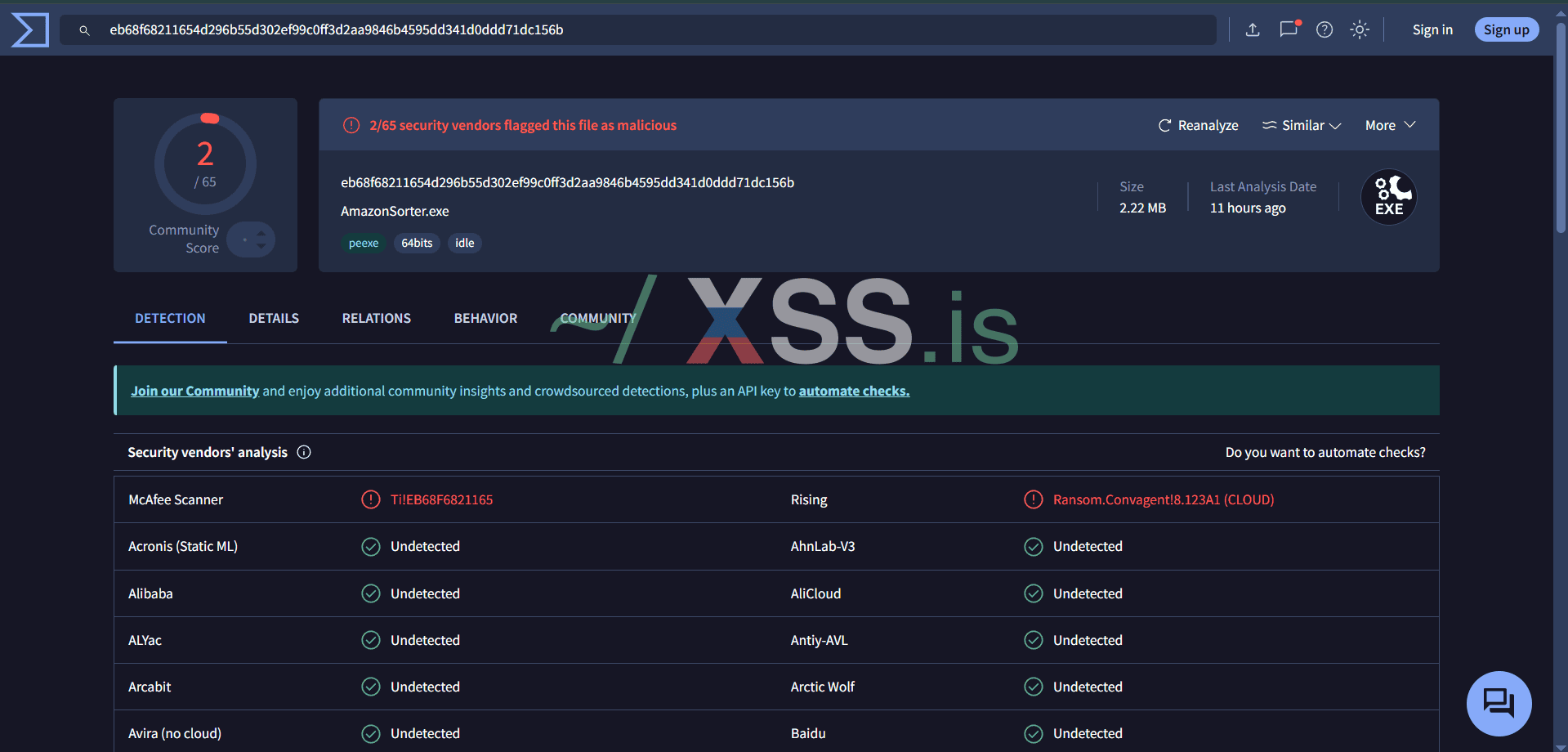Open the Behavior tab
The image size is (1568, 752).
coord(485,318)
